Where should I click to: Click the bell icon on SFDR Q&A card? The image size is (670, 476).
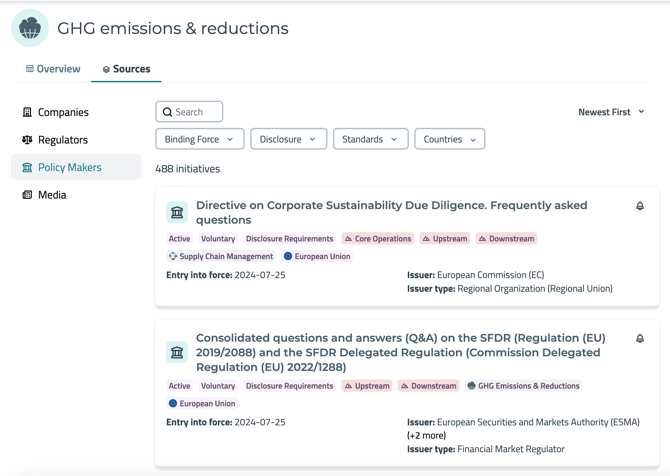point(640,339)
